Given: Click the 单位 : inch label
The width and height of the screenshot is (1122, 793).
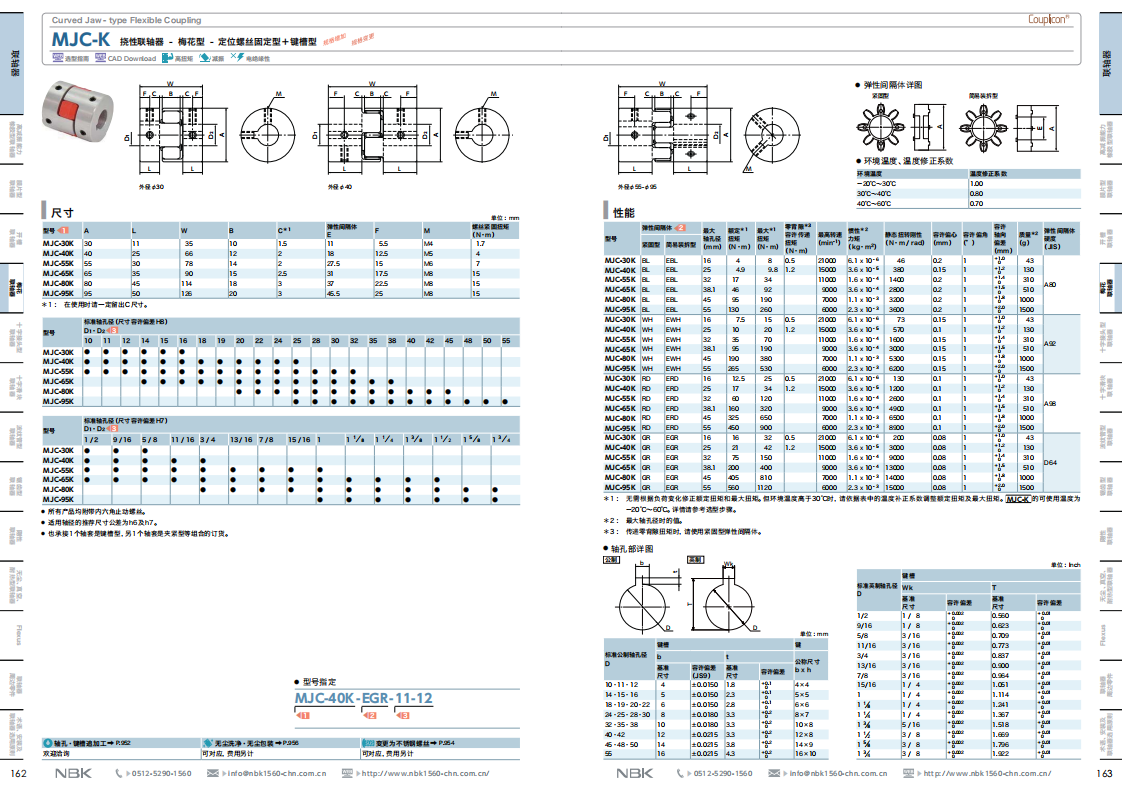Looking at the screenshot, I should pyautogui.click(x=1065, y=565).
